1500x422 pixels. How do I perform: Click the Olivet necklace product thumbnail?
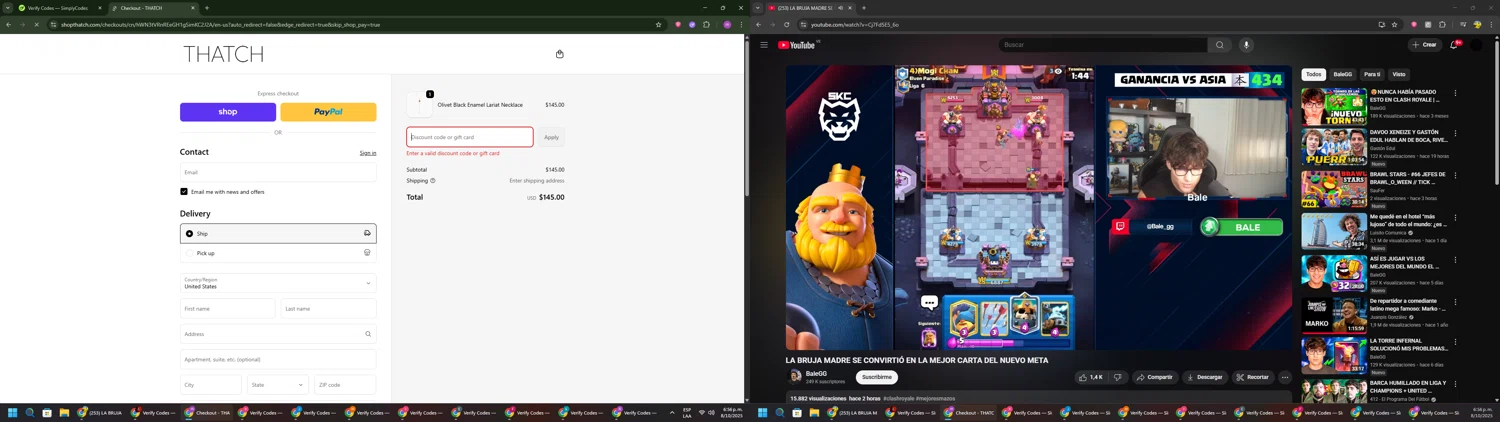coord(419,104)
